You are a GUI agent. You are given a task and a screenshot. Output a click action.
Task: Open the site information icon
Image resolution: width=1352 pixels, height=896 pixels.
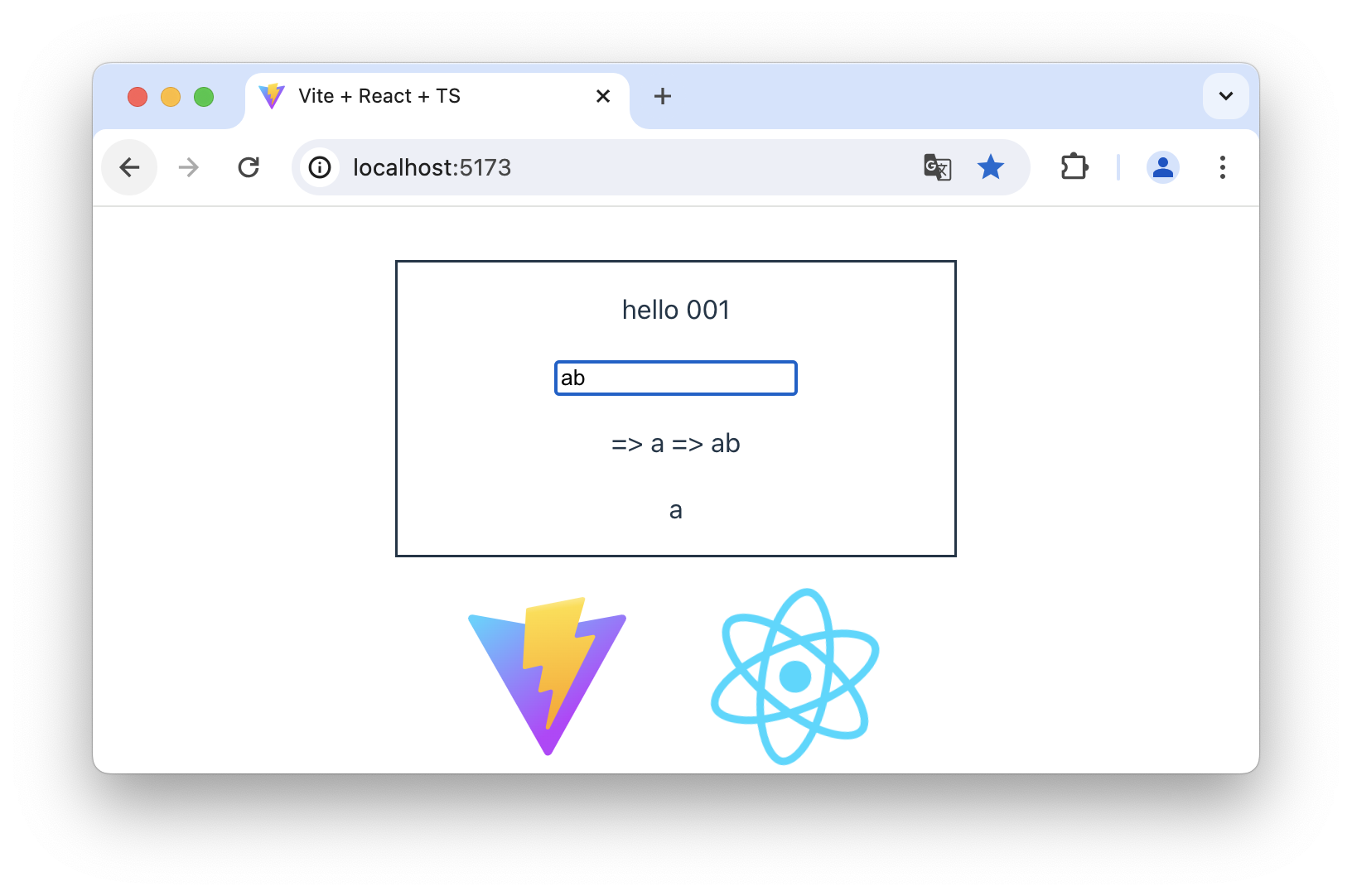[x=320, y=167]
